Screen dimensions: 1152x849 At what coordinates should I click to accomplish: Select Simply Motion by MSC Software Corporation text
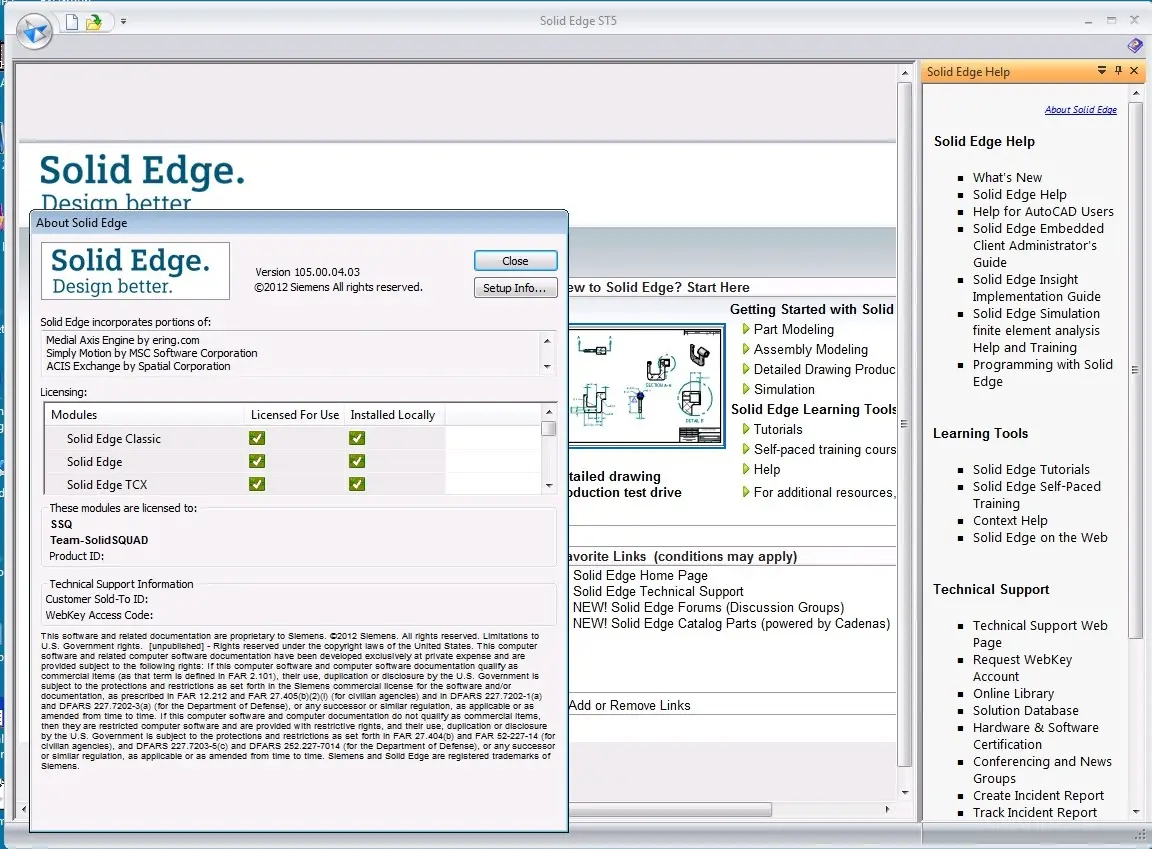(x=151, y=353)
